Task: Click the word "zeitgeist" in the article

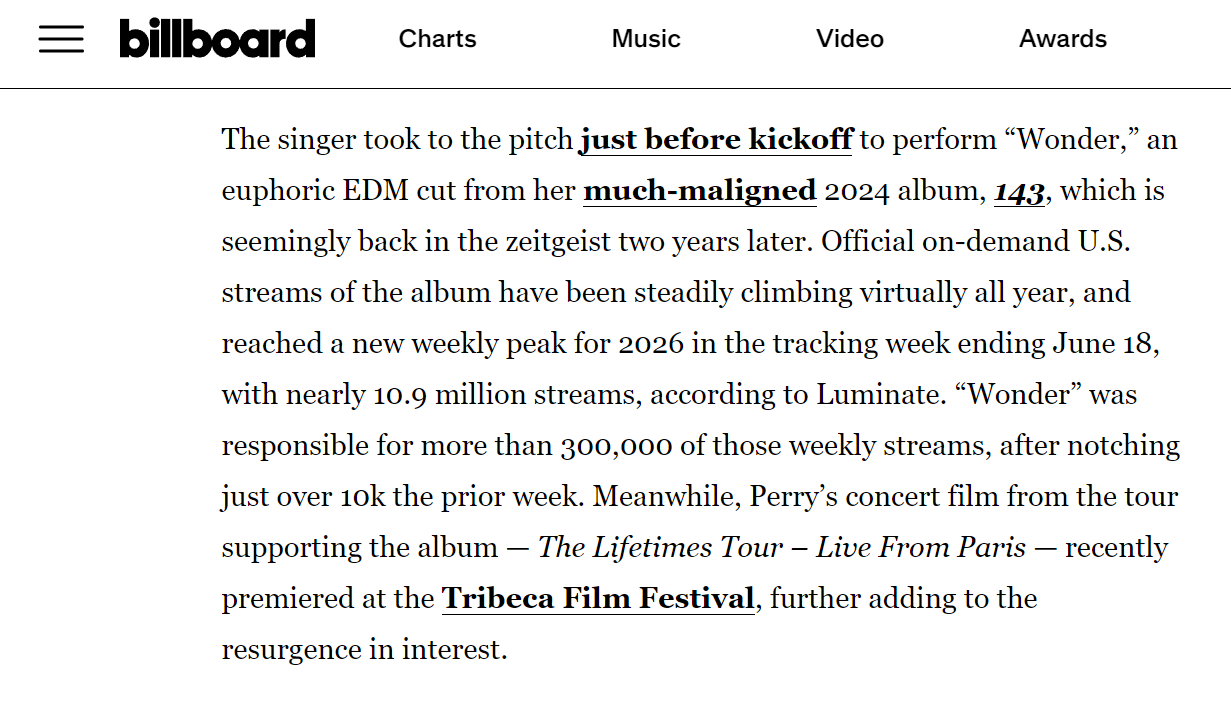Action: 548,241
